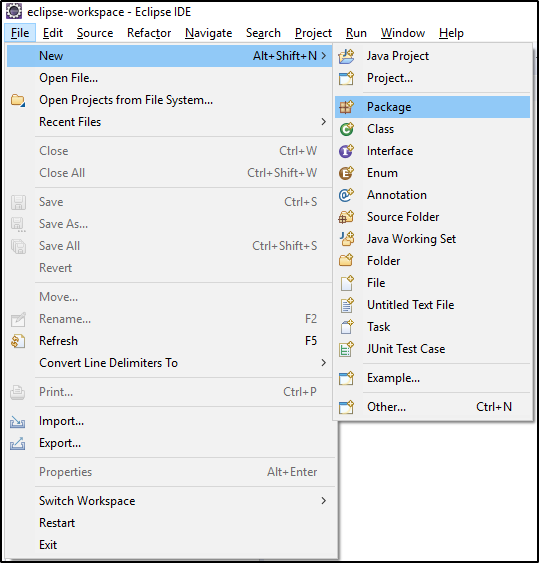Click the Revert entry
The height and width of the screenshot is (563, 539).
point(169,268)
